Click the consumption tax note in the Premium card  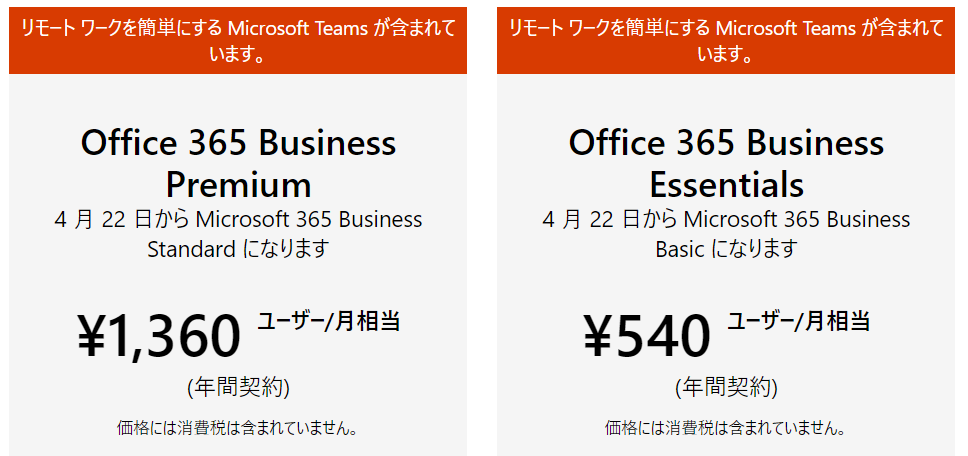click(x=238, y=429)
